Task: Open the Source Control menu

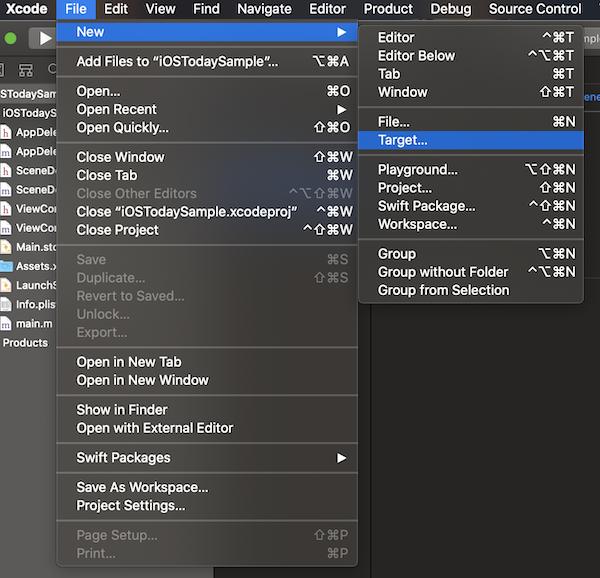Action: click(x=535, y=9)
